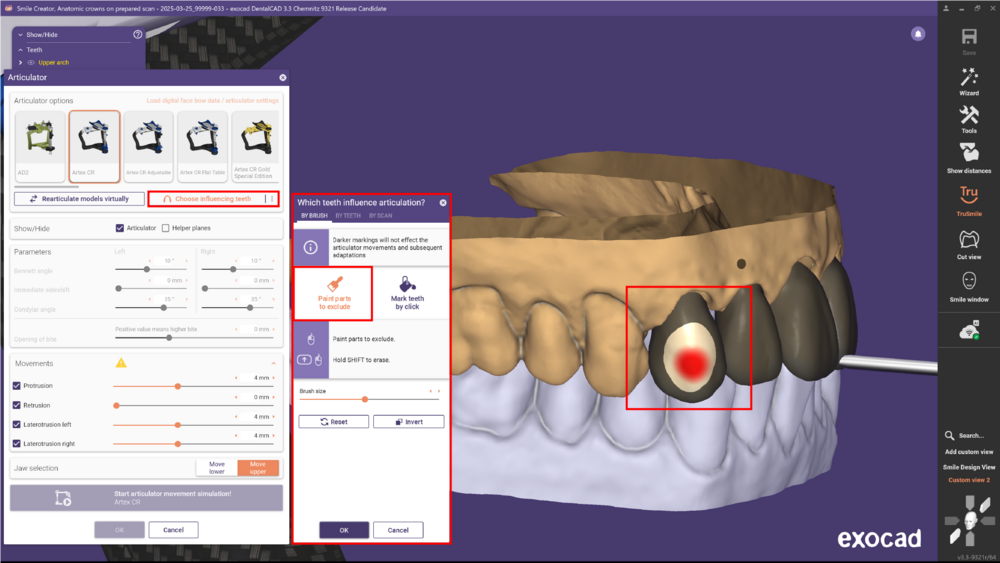Collapse the Teeth group
This screenshot has height=563, width=1000.
pyautogui.click(x=20, y=50)
